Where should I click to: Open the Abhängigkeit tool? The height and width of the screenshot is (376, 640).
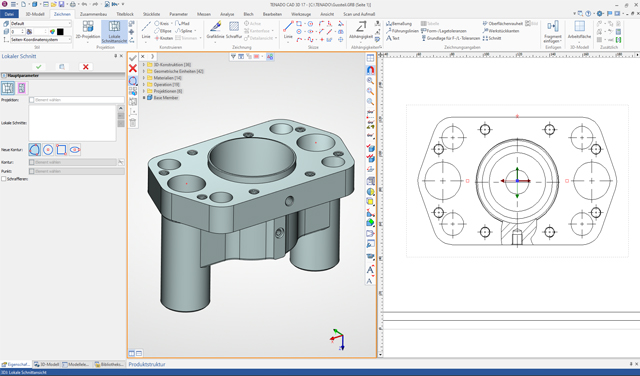361,31
